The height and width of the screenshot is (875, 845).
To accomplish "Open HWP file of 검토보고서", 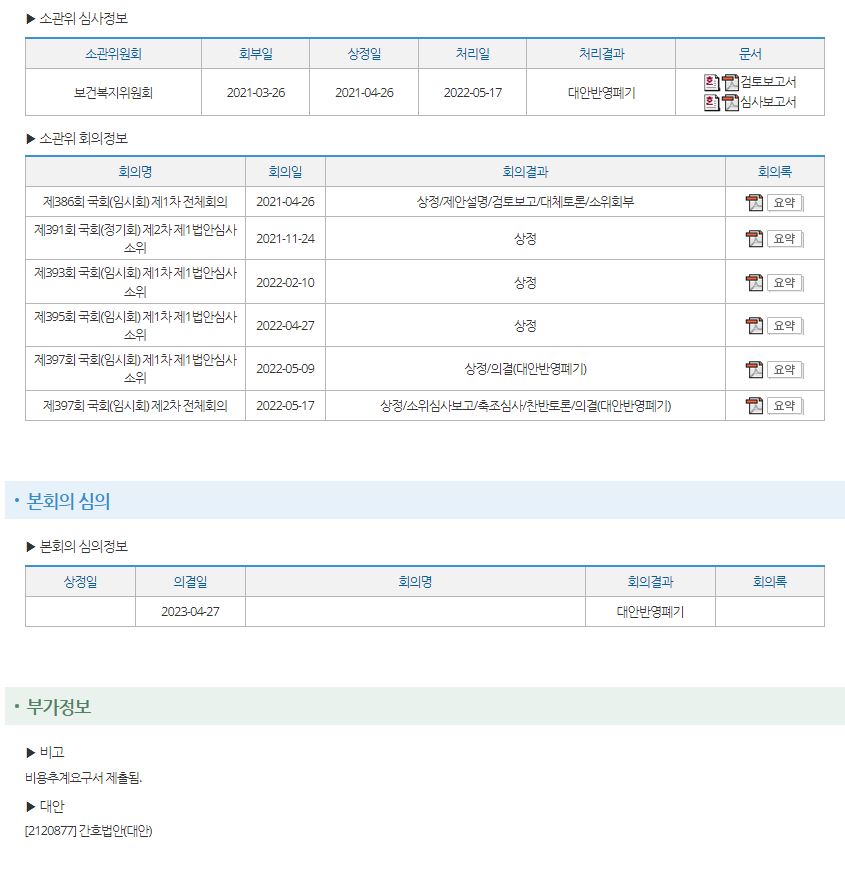I will (x=711, y=83).
